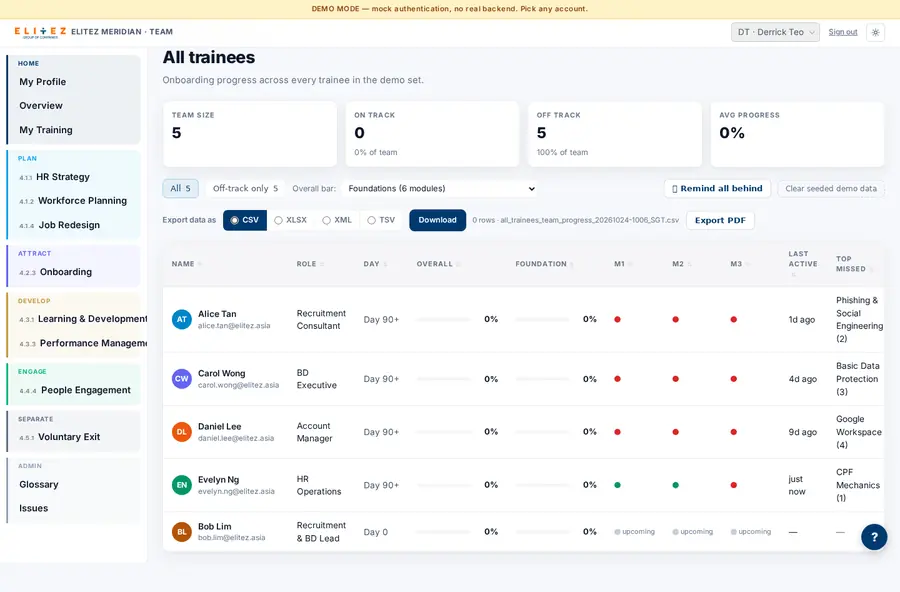Sort the table by Name column

pyautogui.click(x=187, y=264)
